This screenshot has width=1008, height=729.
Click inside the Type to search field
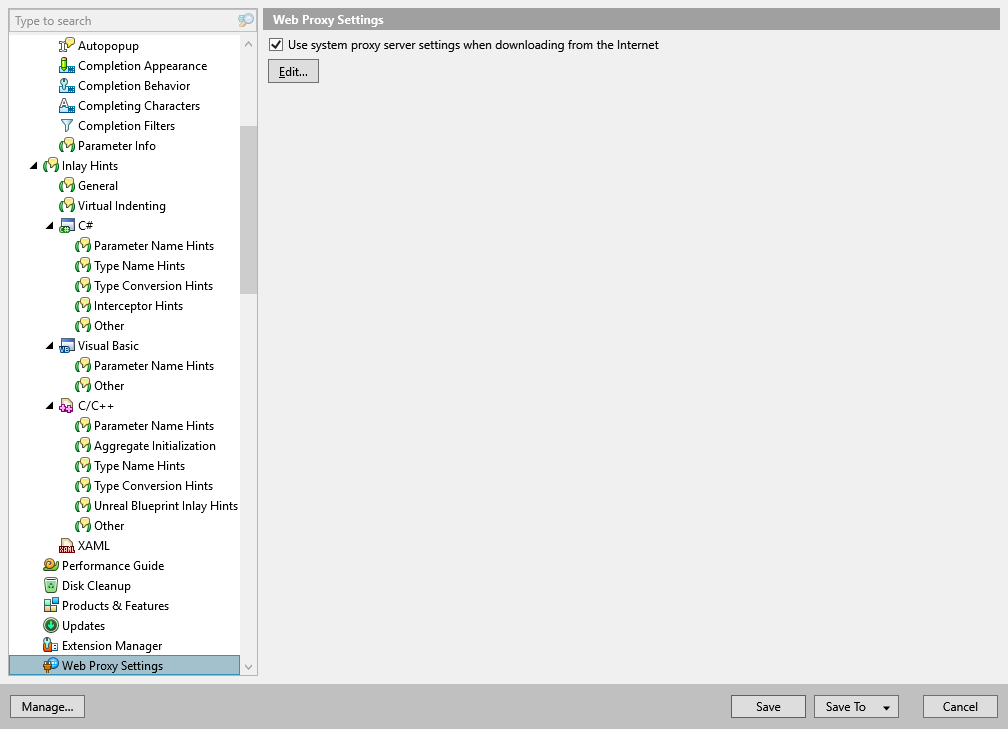[x=120, y=20]
